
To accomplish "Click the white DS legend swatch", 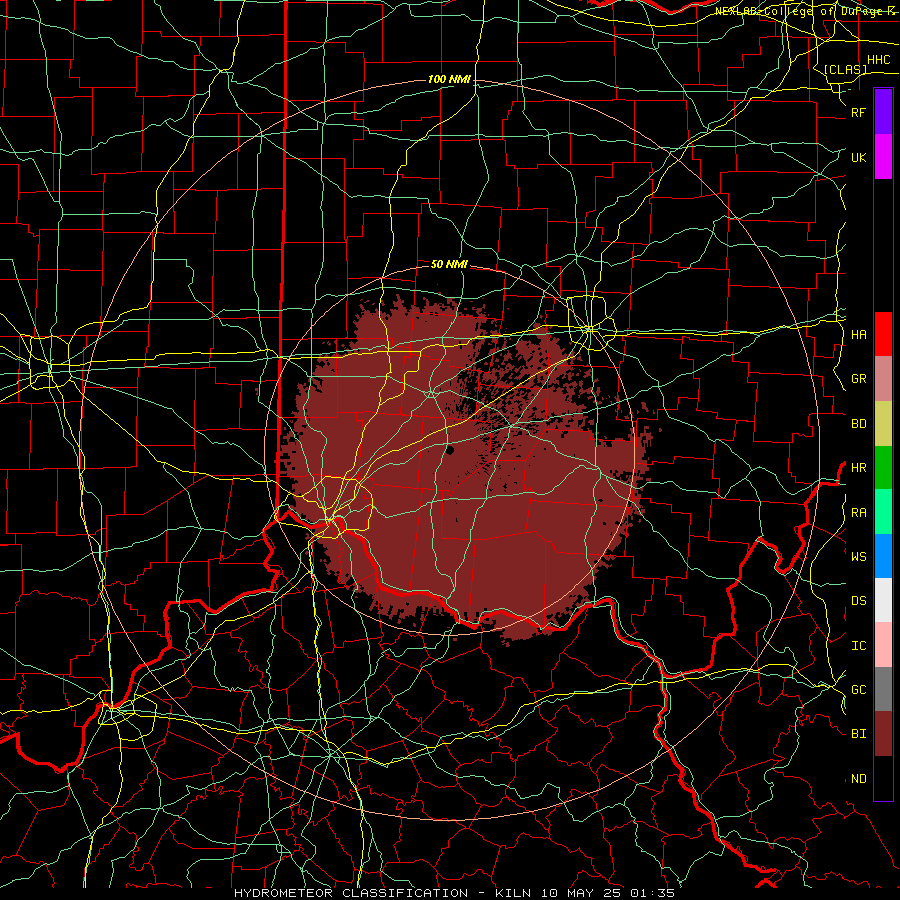I will point(883,600).
